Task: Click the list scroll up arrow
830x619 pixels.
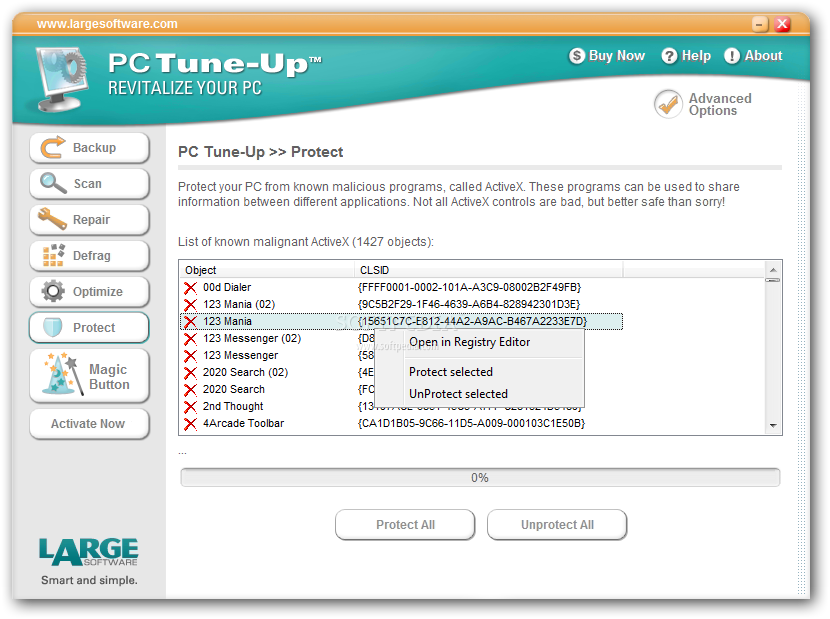Action: pos(773,270)
